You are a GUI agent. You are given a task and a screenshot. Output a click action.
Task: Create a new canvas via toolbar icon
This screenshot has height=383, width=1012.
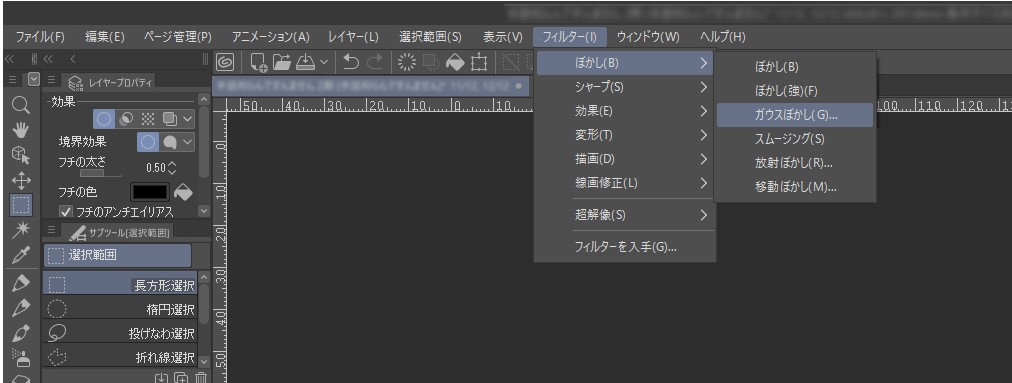(x=259, y=62)
